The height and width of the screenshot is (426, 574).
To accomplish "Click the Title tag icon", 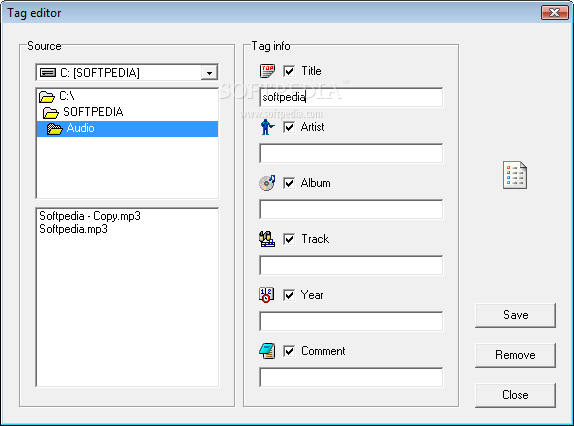I will tap(267, 71).
